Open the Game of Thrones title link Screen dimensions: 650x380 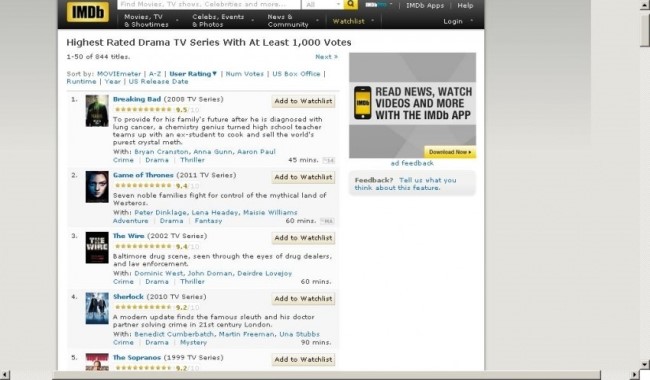tap(143, 175)
